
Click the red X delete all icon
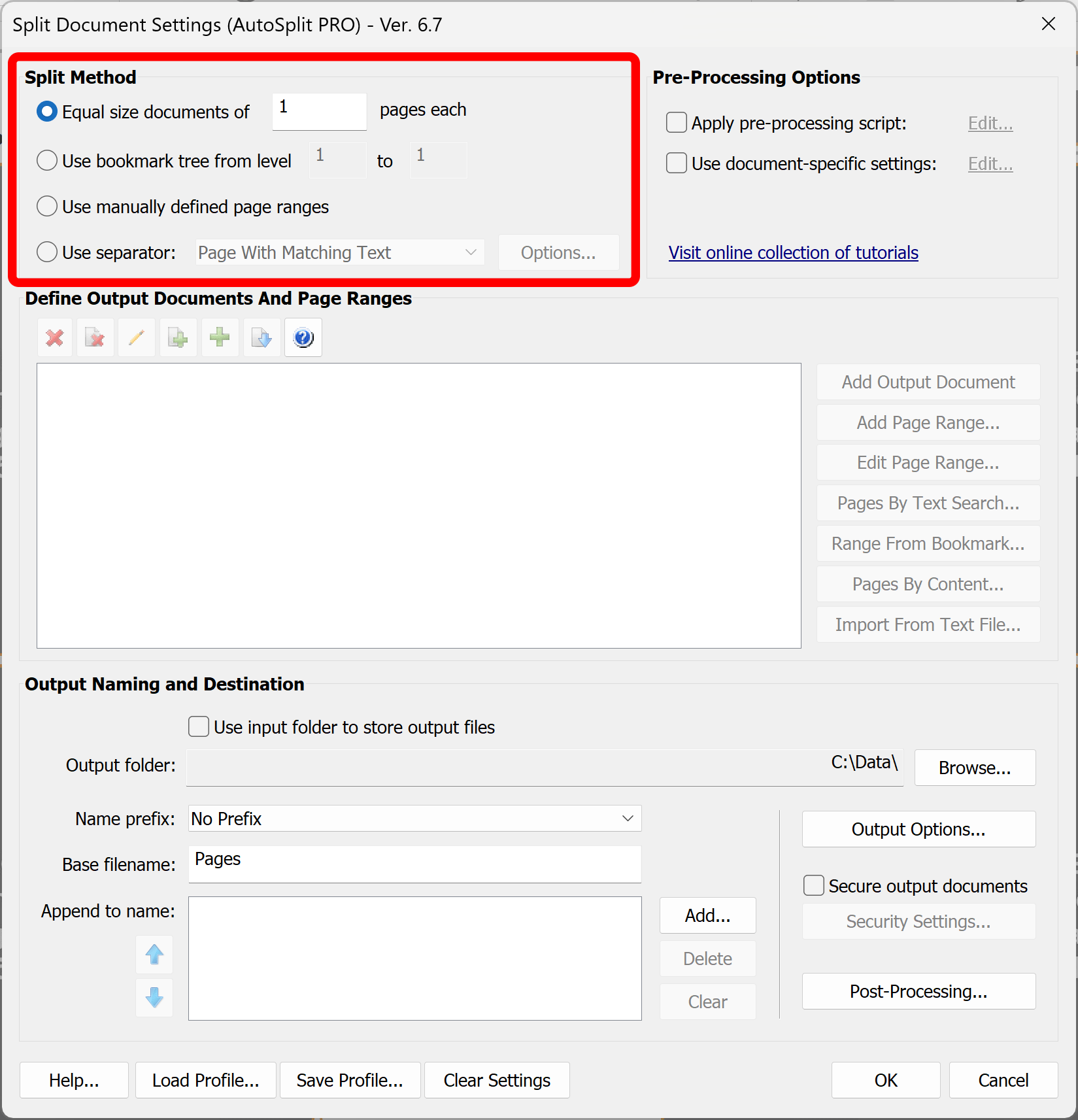coord(54,337)
